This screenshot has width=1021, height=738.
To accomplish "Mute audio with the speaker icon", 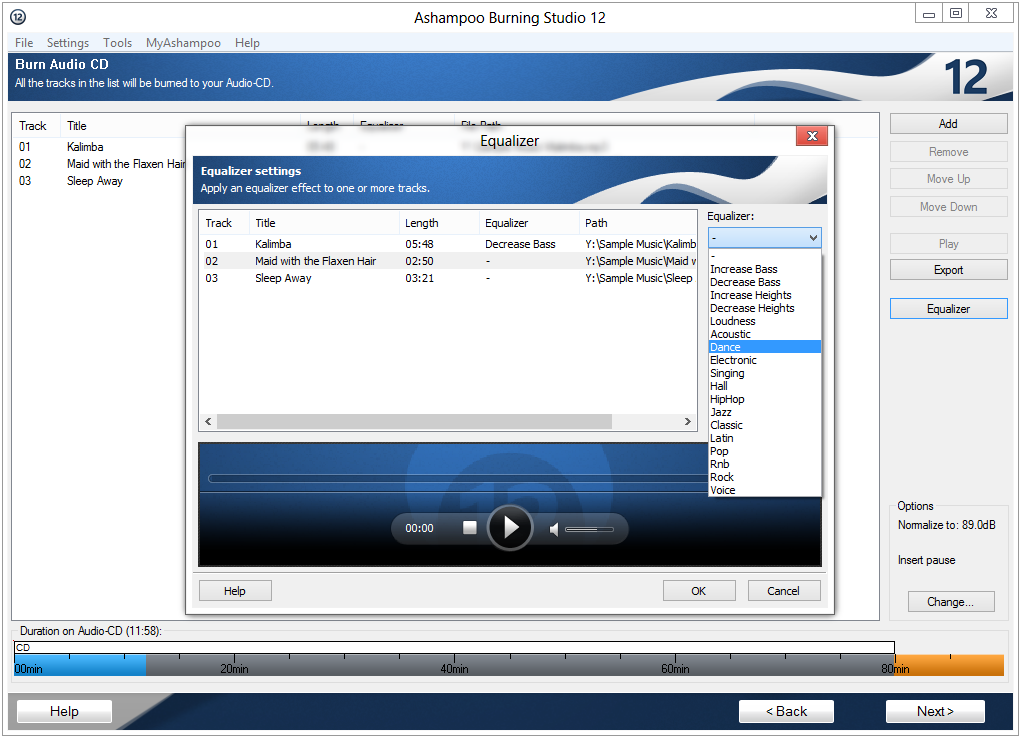I will (554, 530).
